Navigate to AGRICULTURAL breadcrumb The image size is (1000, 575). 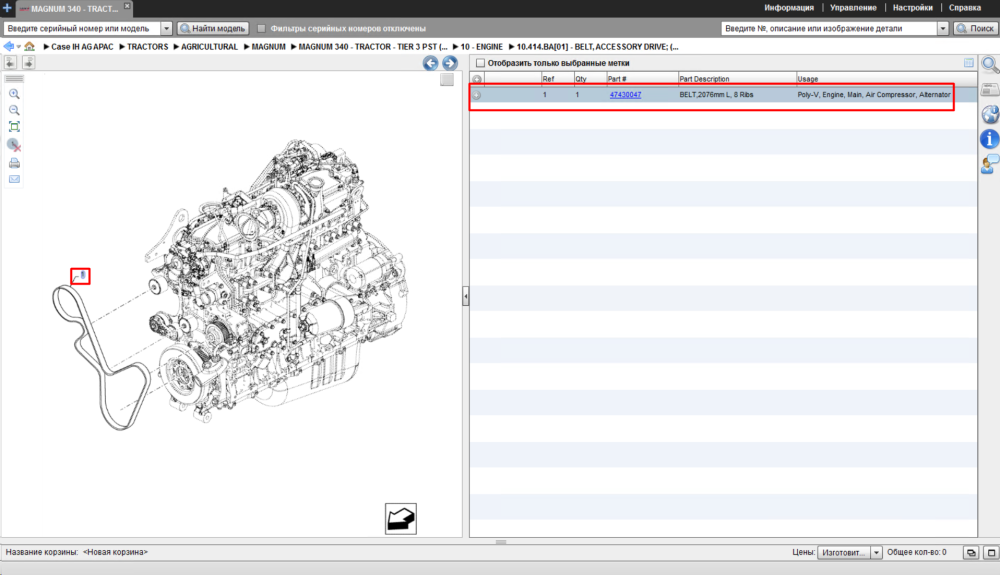[209, 47]
